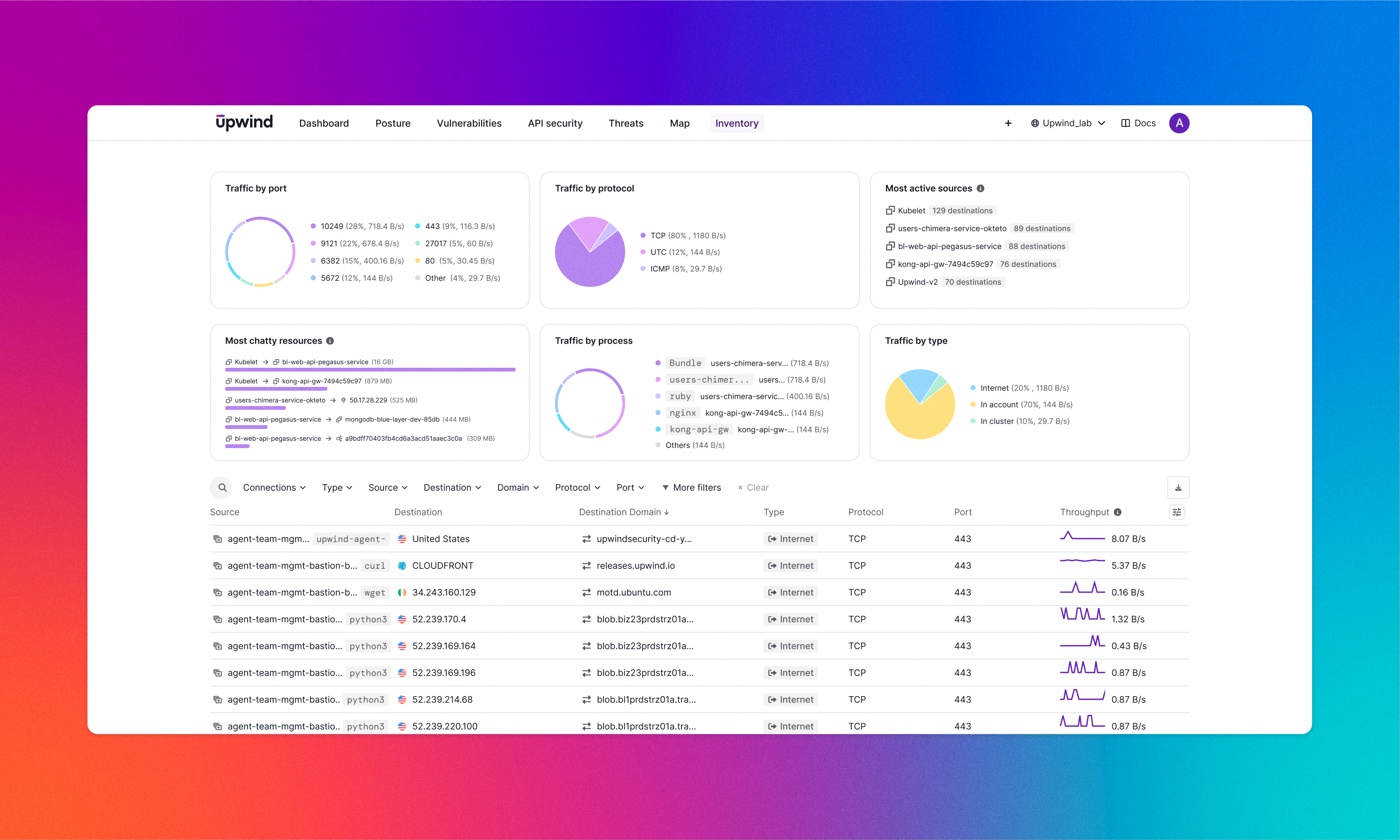The height and width of the screenshot is (840, 1400).
Task: Open the Protocol filter dropdown
Action: pyautogui.click(x=577, y=488)
